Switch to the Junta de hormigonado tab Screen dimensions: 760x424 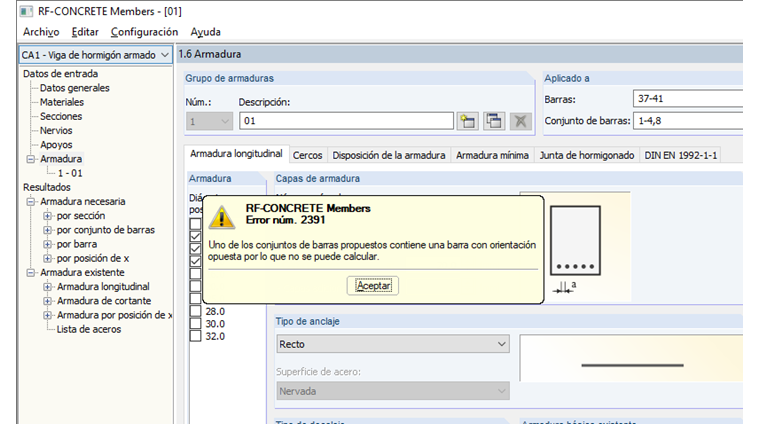tap(586, 155)
